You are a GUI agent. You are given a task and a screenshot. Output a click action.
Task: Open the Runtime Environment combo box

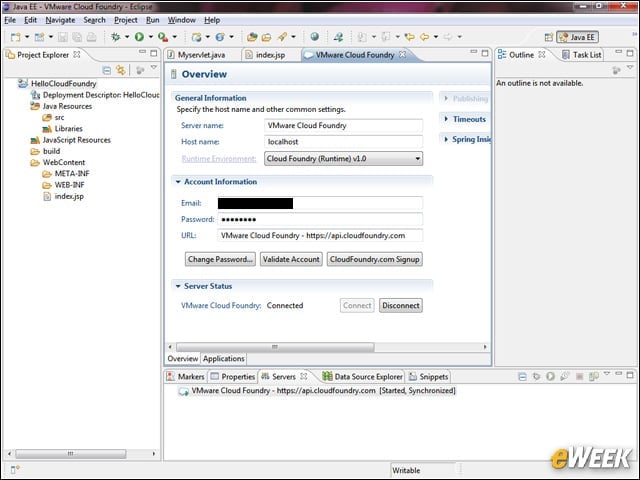343,158
